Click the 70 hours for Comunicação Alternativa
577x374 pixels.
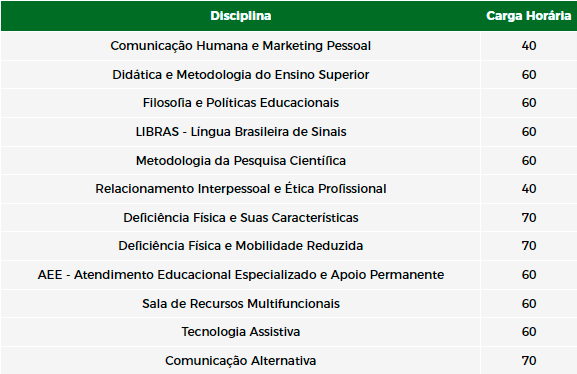(x=529, y=361)
